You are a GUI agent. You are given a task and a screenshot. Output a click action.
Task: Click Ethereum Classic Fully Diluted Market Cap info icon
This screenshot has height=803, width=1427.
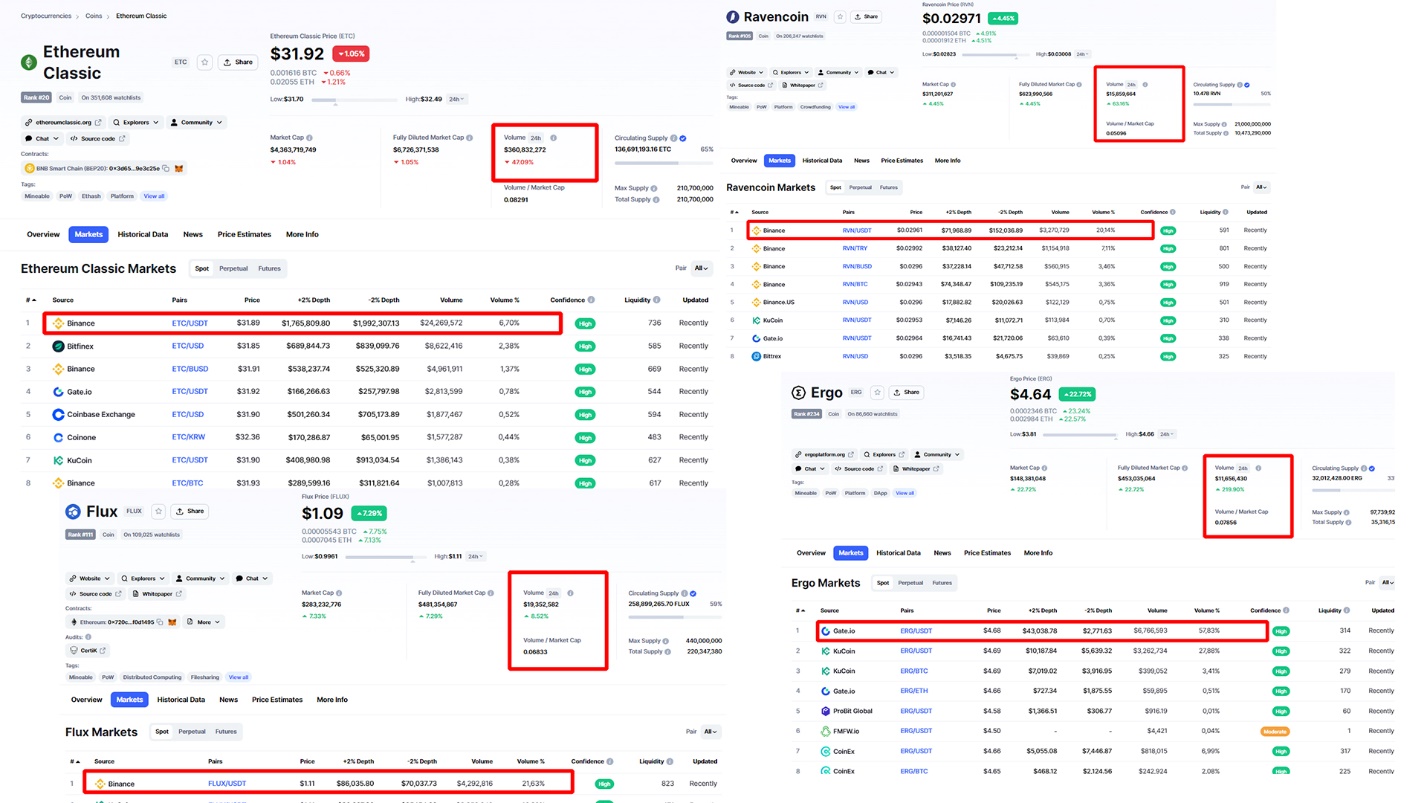(x=470, y=138)
